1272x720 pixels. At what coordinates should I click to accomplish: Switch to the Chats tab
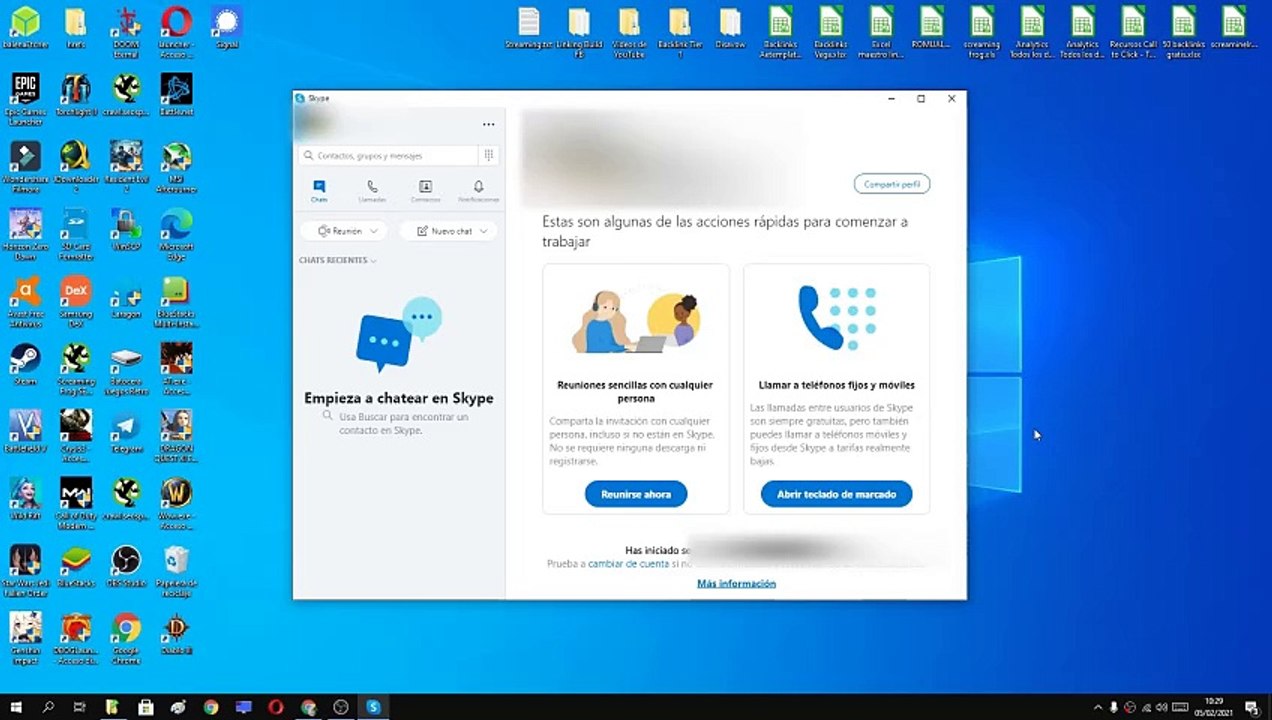point(319,191)
